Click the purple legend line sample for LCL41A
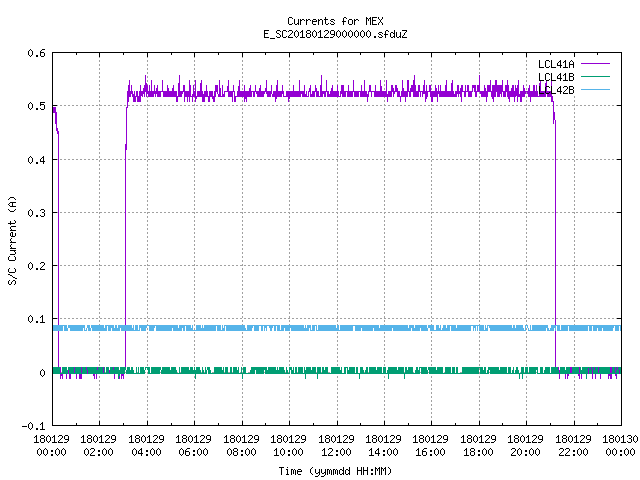Viewport: 640px width, 480px height. (595, 64)
